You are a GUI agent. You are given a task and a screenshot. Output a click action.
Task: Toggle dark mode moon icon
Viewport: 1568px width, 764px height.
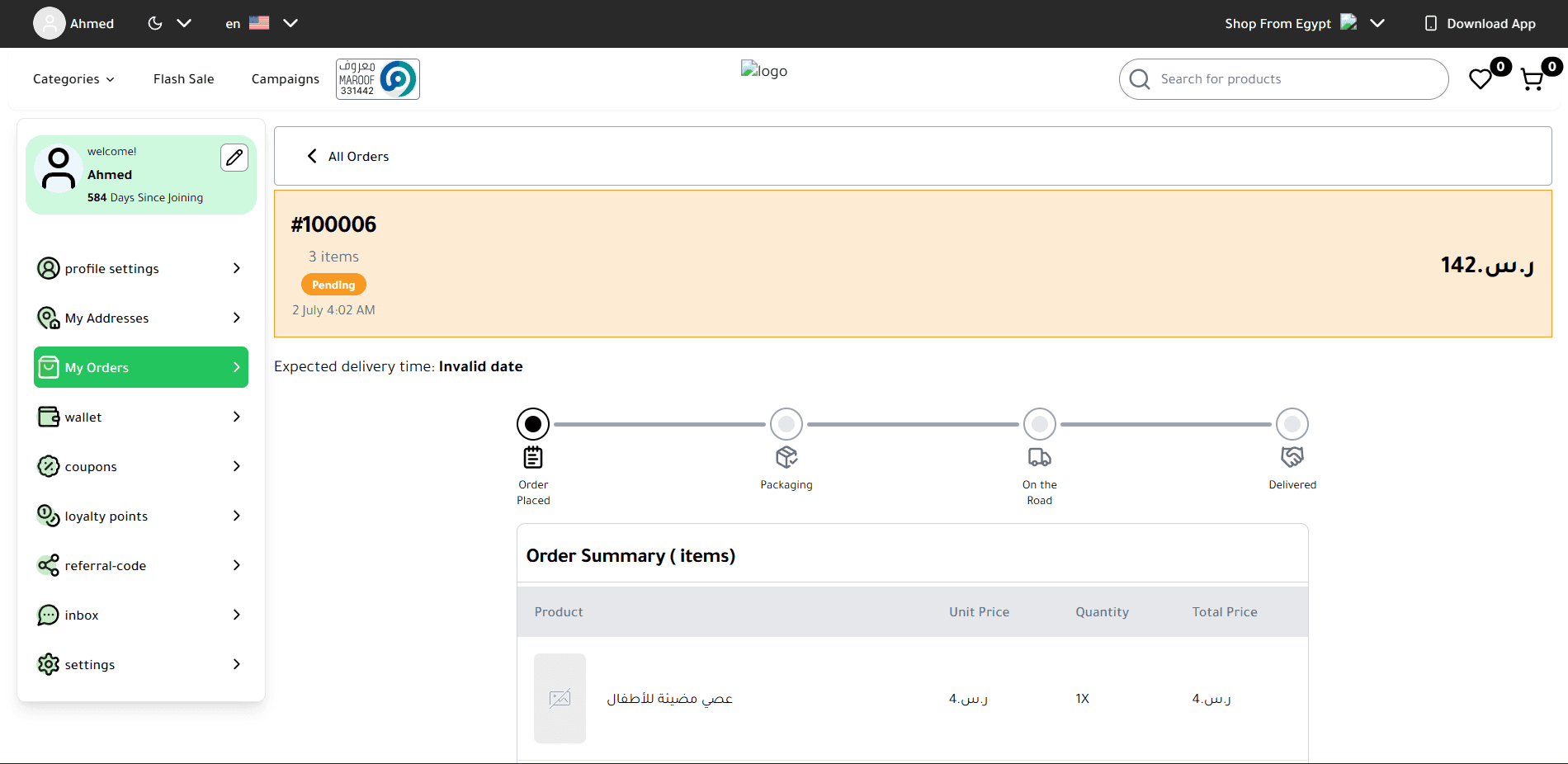[155, 23]
